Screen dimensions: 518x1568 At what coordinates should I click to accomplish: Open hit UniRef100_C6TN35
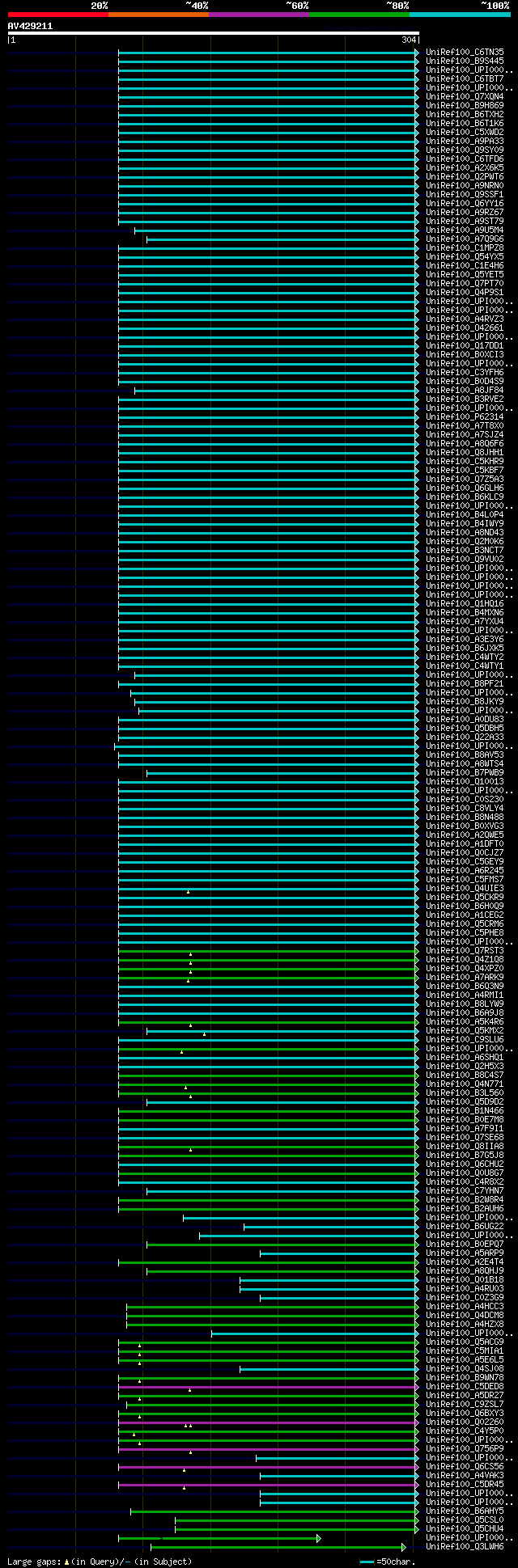(465, 52)
